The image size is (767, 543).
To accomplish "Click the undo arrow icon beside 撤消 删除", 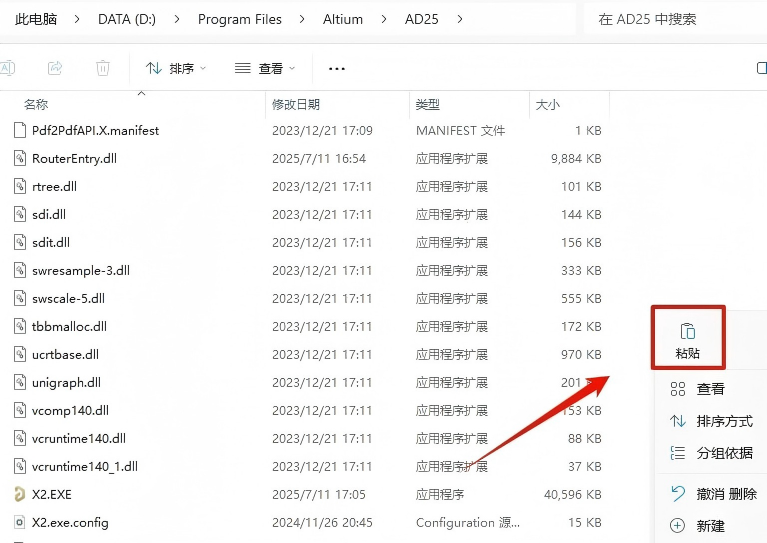I will pyautogui.click(x=678, y=494).
